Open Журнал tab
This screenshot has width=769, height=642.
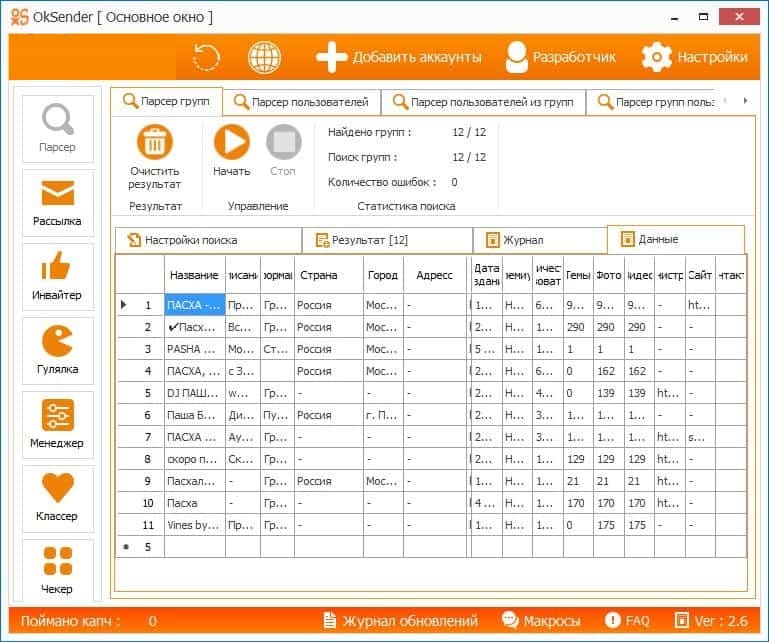540,240
